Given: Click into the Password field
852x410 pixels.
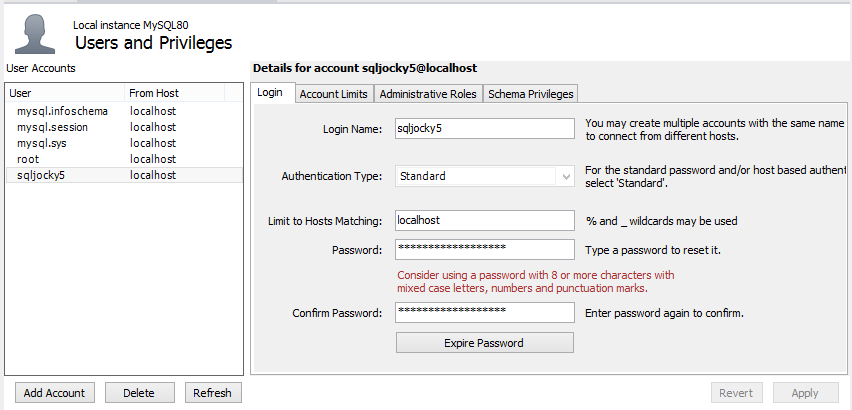Looking at the screenshot, I should tap(485, 250).
